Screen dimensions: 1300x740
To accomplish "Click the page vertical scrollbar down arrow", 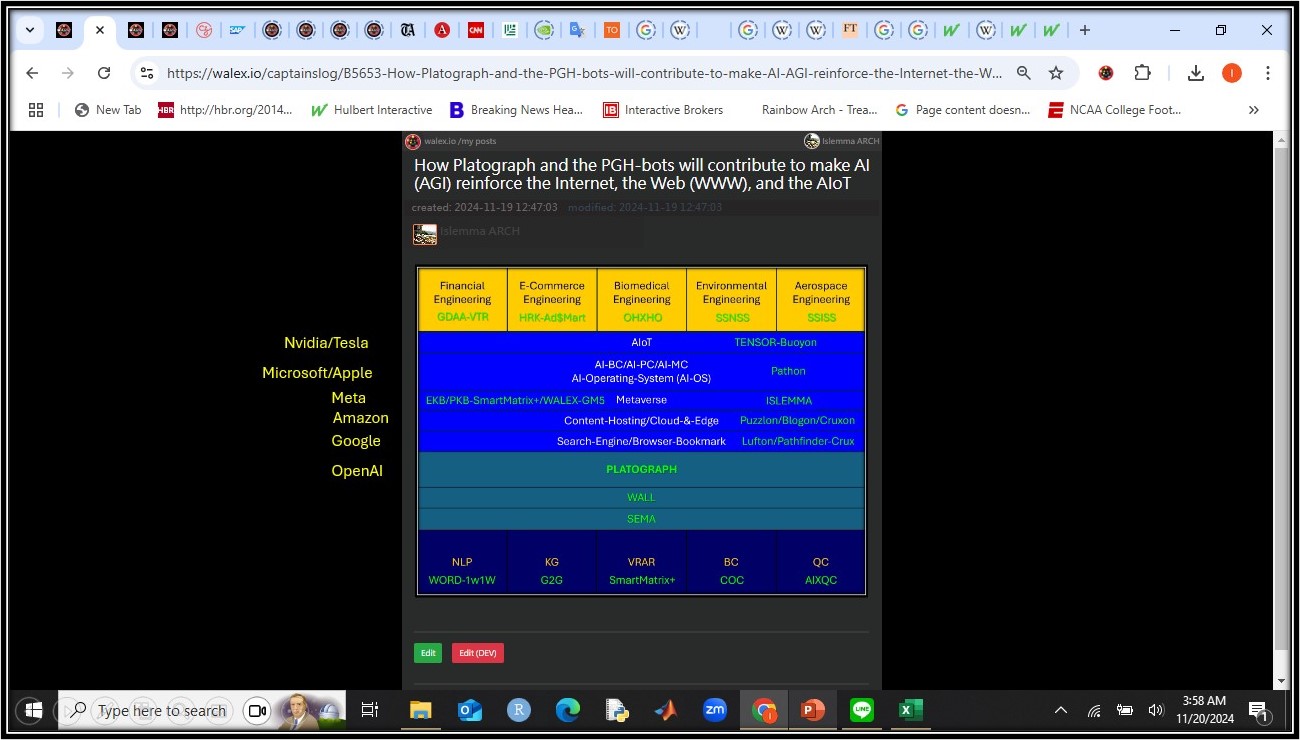I will pyautogui.click(x=1281, y=681).
